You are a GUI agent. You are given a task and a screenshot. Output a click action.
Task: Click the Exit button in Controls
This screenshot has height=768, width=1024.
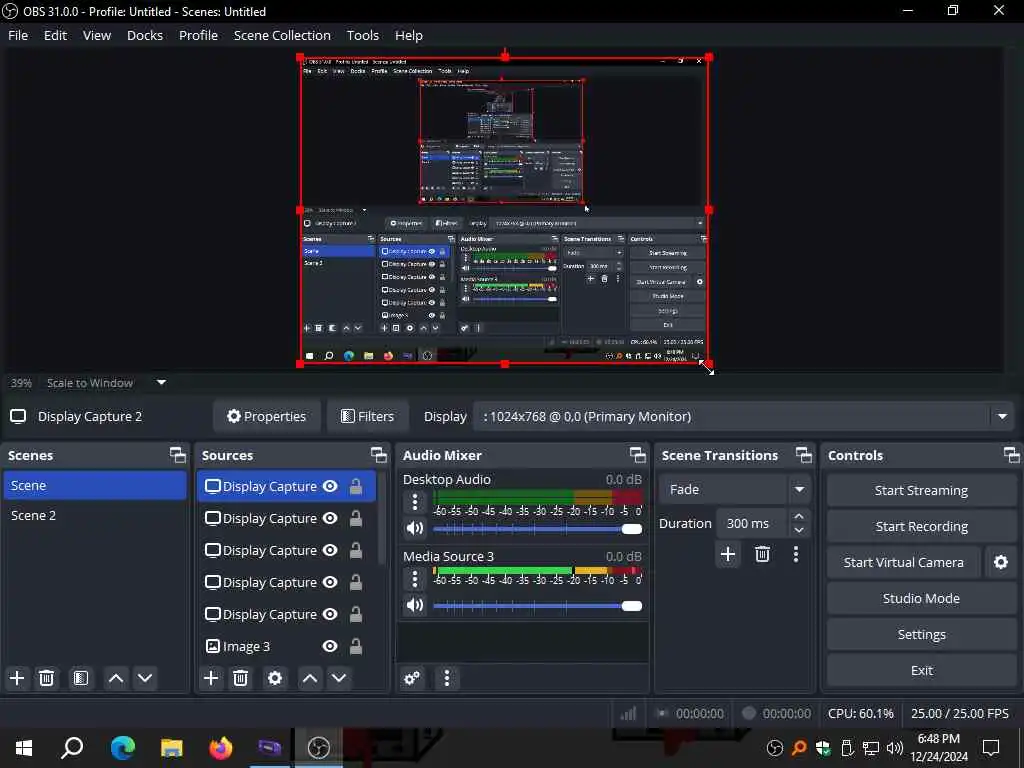click(x=921, y=670)
